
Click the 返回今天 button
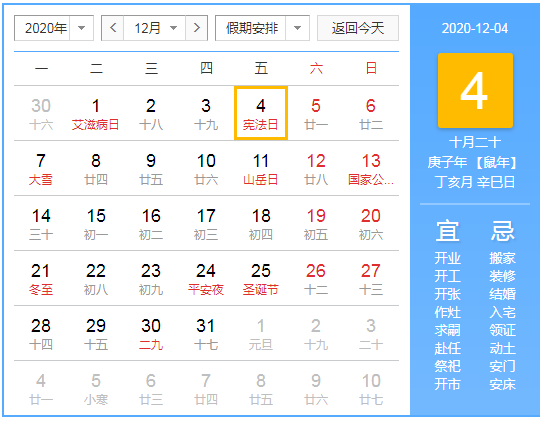358,28
